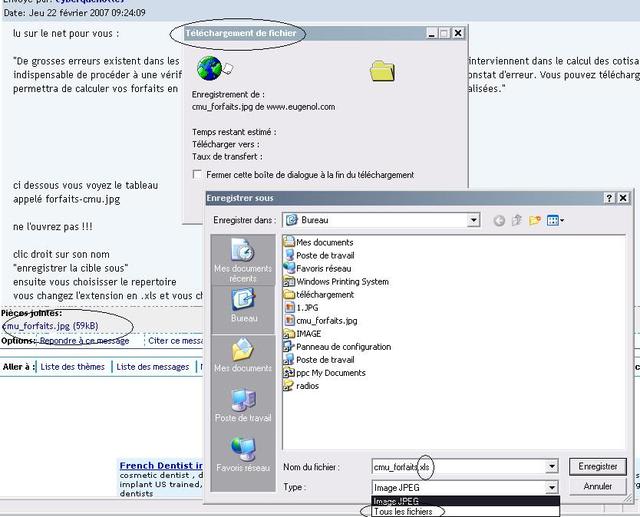Click the Enregistrer button

pyautogui.click(x=598, y=466)
